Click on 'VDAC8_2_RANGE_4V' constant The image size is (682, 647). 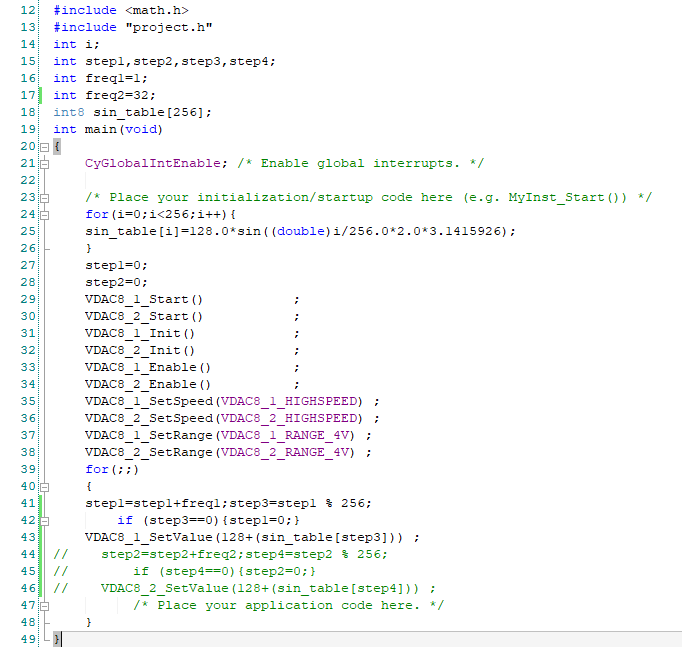click(285, 453)
